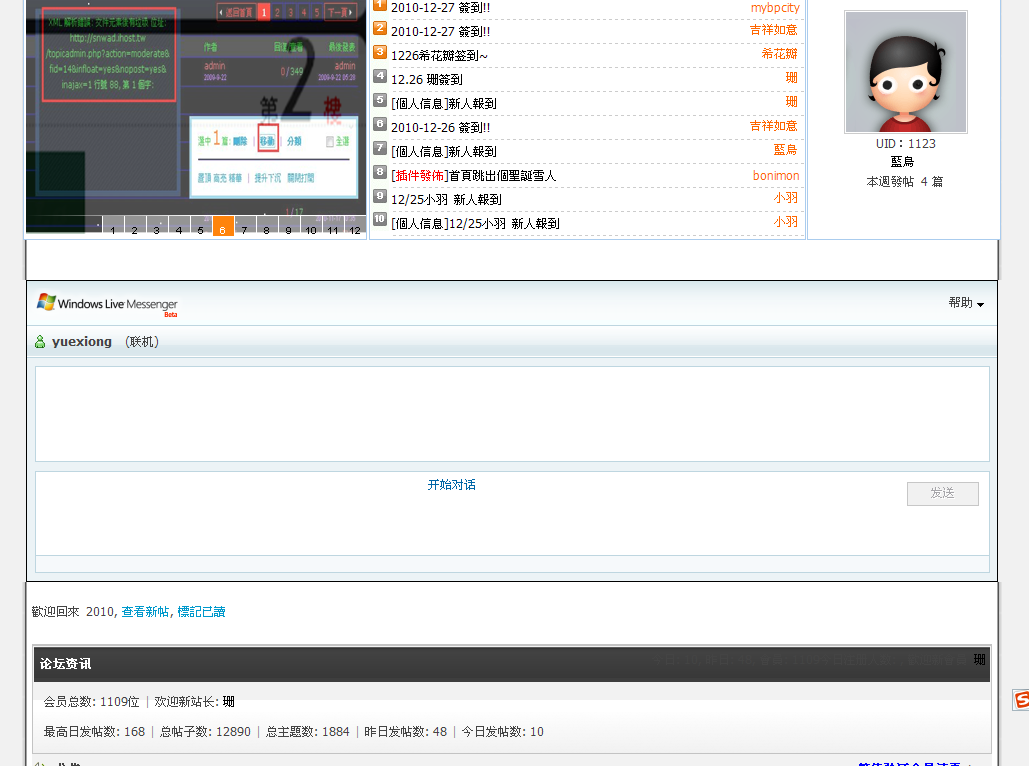The height and width of the screenshot is (766, 1029).
Task: Click the cartoon user avatar image
Action: click(905, 72)
